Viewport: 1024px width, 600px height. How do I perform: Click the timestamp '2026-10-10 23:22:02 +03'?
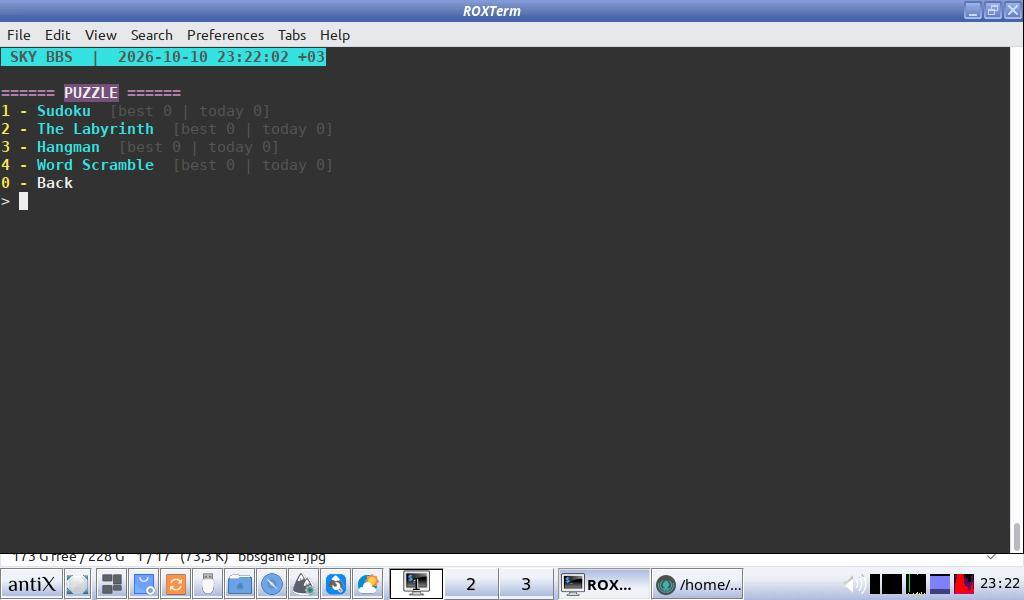pos(221,57)
